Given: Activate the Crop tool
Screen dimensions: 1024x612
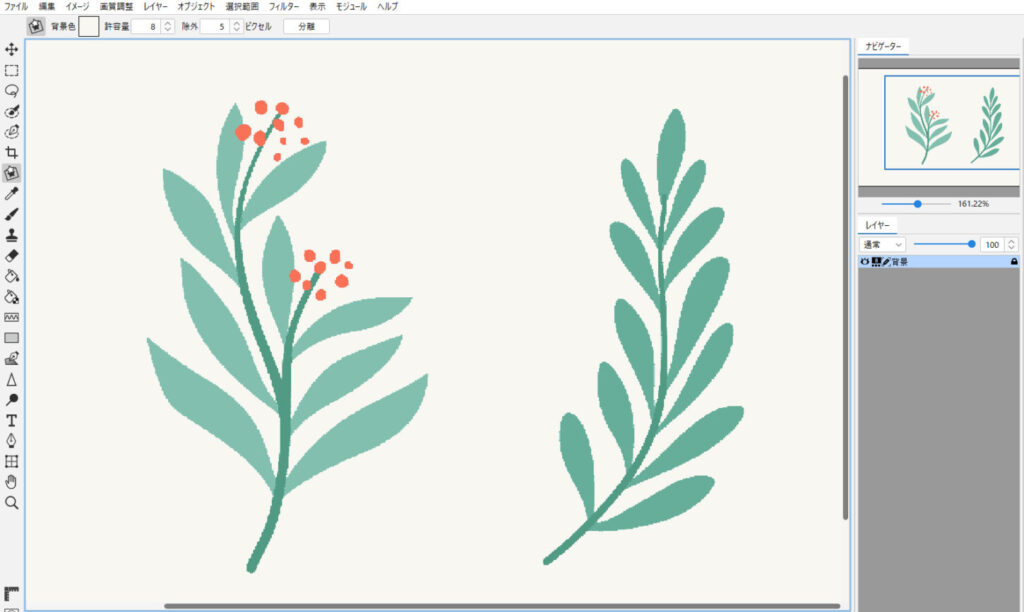Looking at the screenshot, I should click(x=12, y=152).
